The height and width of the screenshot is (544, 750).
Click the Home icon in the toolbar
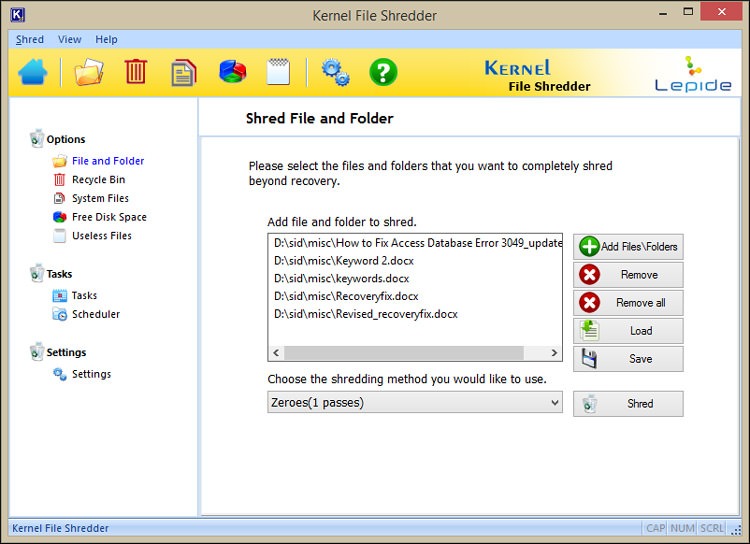(x=32, y=72)
